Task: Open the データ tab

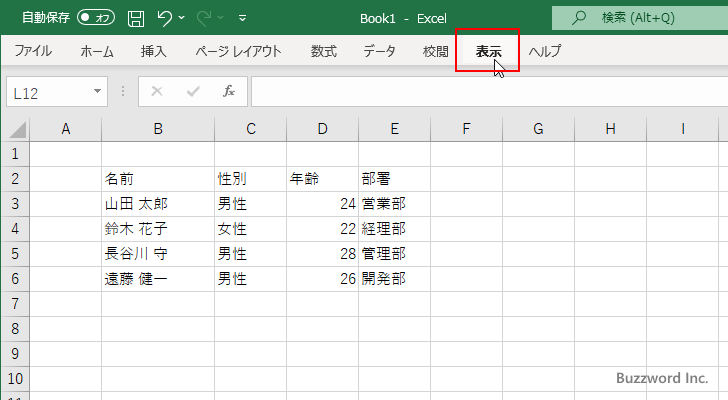Action: point(379,51)
